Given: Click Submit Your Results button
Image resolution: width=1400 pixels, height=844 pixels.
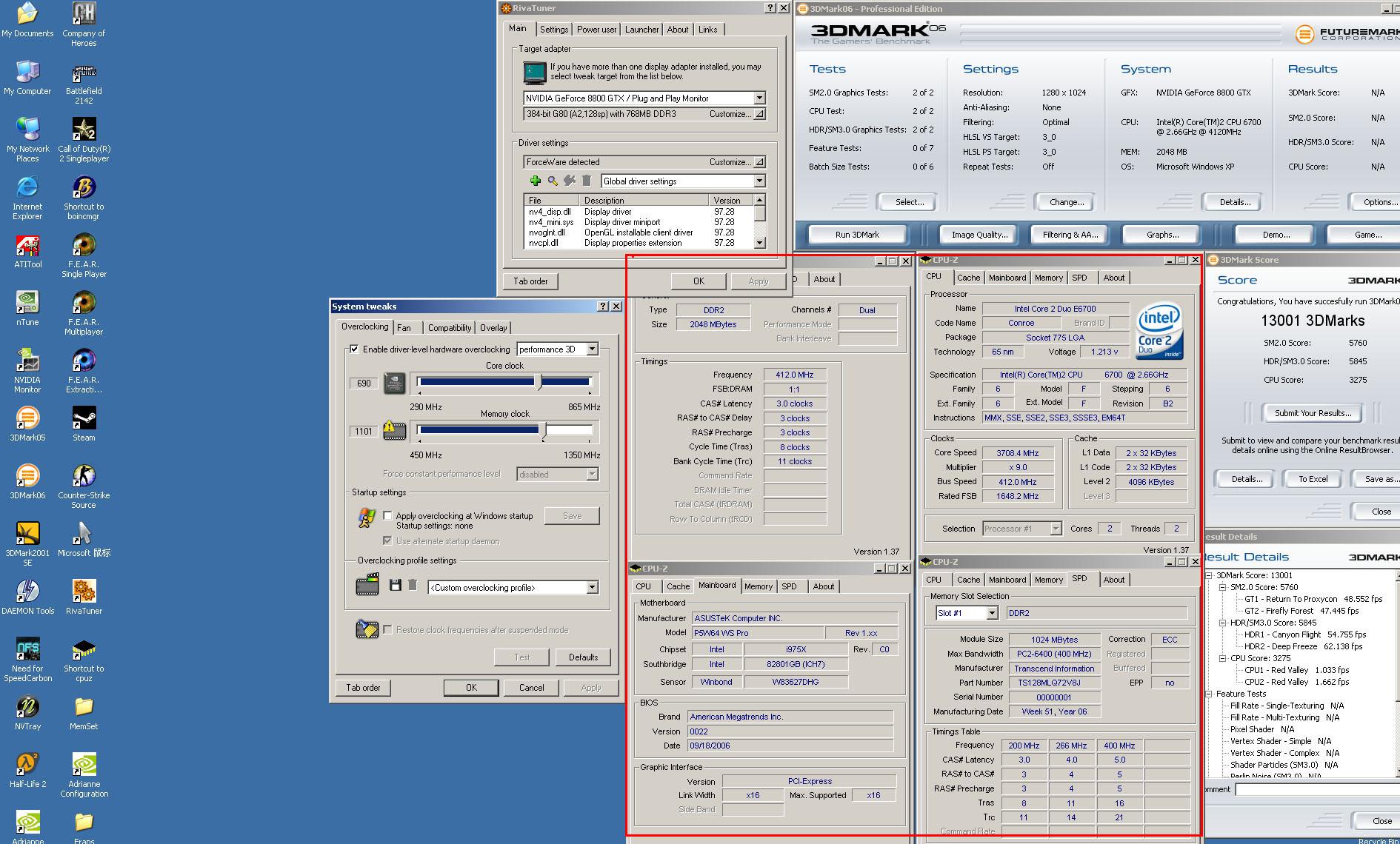Looking at the screenshot, I should (x=1313, y=413).
